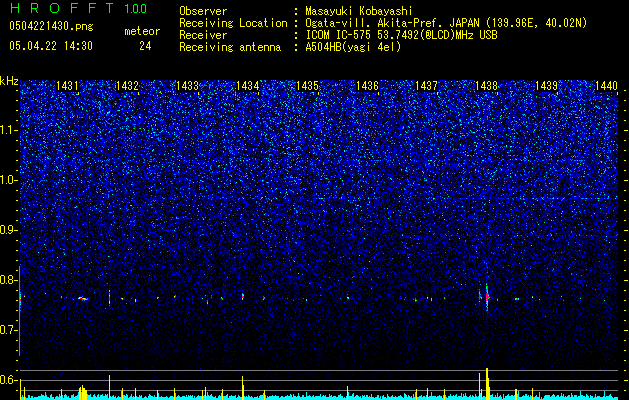Click the kHz axis unit label

(x=9, y=81)
